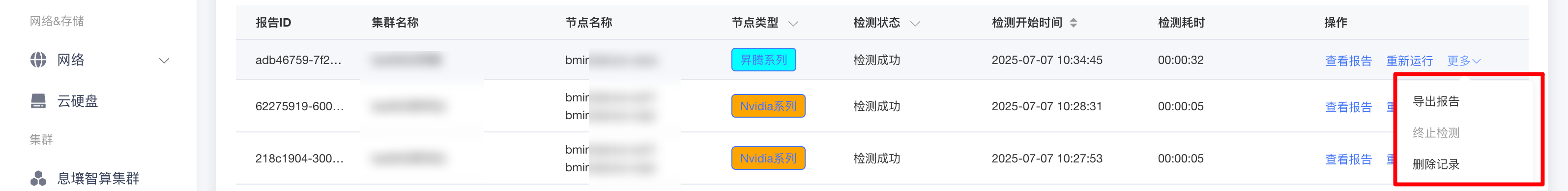Open the 更多 dropdown in first row
This screenshot has width=1568, height=191.
pos(1464,61)
